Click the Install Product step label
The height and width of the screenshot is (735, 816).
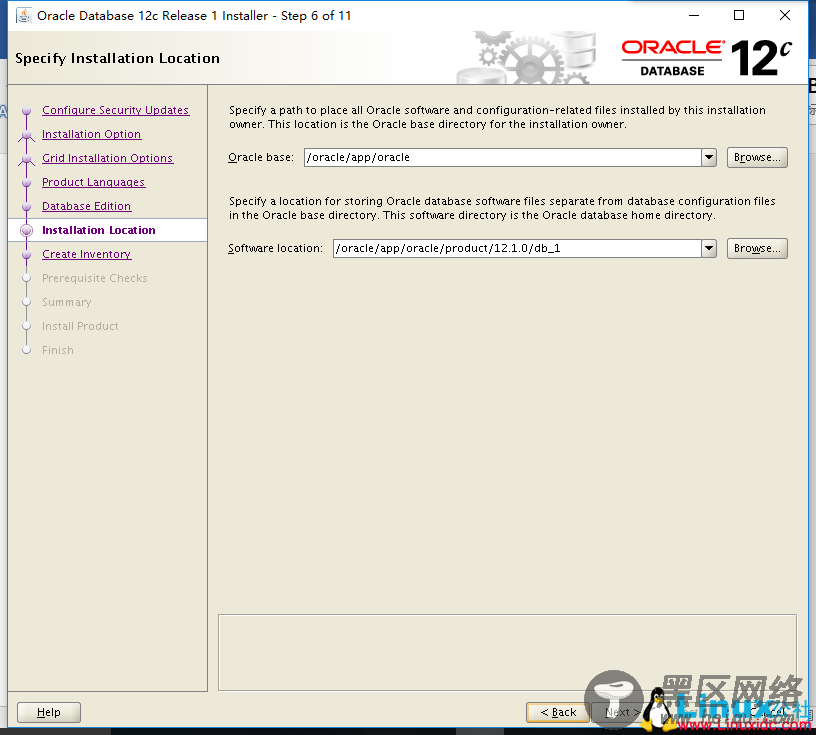(80, 326)
